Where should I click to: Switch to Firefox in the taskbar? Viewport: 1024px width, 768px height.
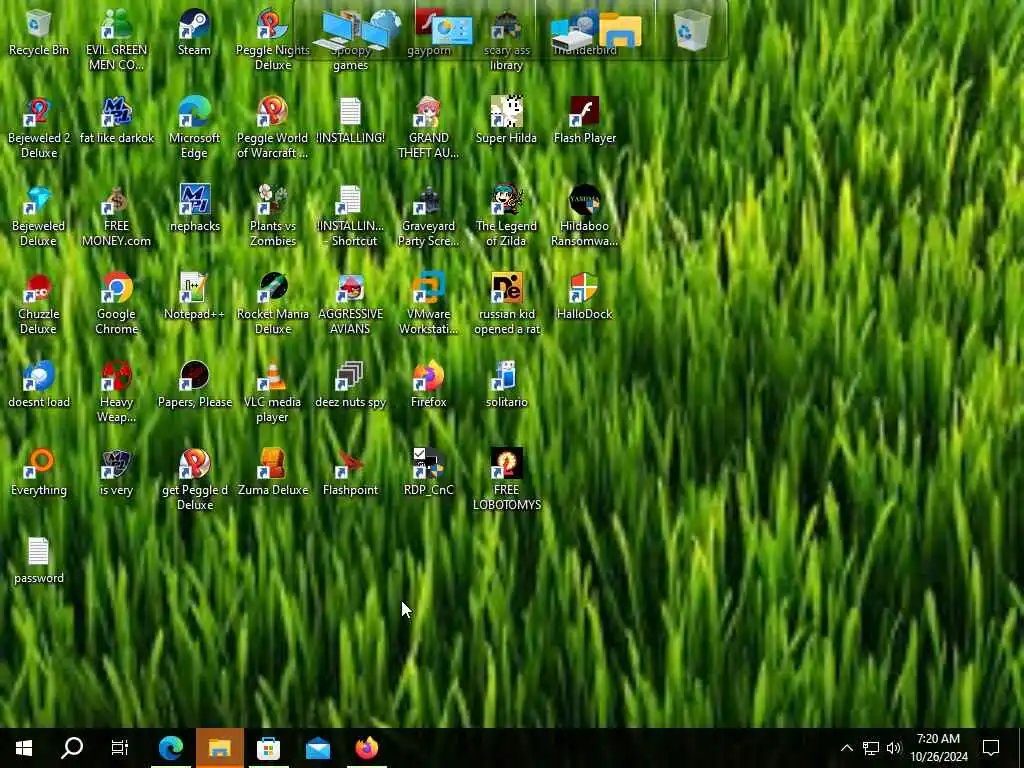(366, 748)
